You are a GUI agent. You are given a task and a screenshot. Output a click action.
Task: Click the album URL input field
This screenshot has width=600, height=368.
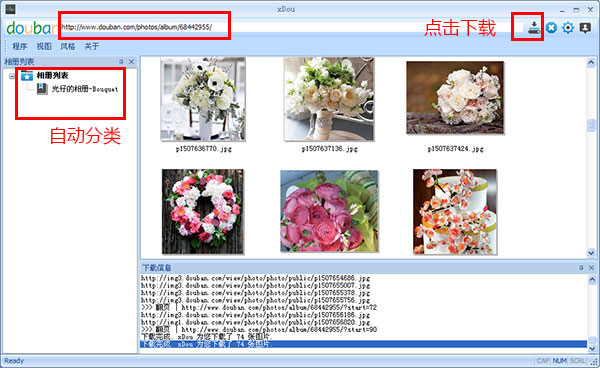(x=291, y=27)
